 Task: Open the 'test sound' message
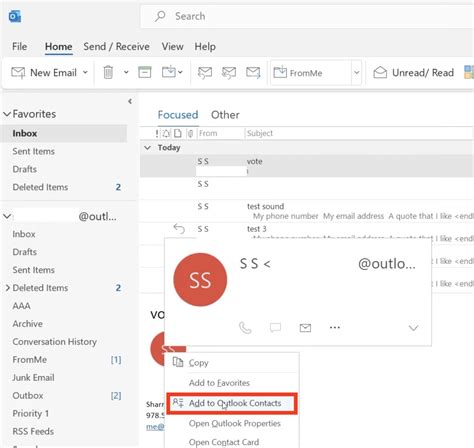point(307,211)
